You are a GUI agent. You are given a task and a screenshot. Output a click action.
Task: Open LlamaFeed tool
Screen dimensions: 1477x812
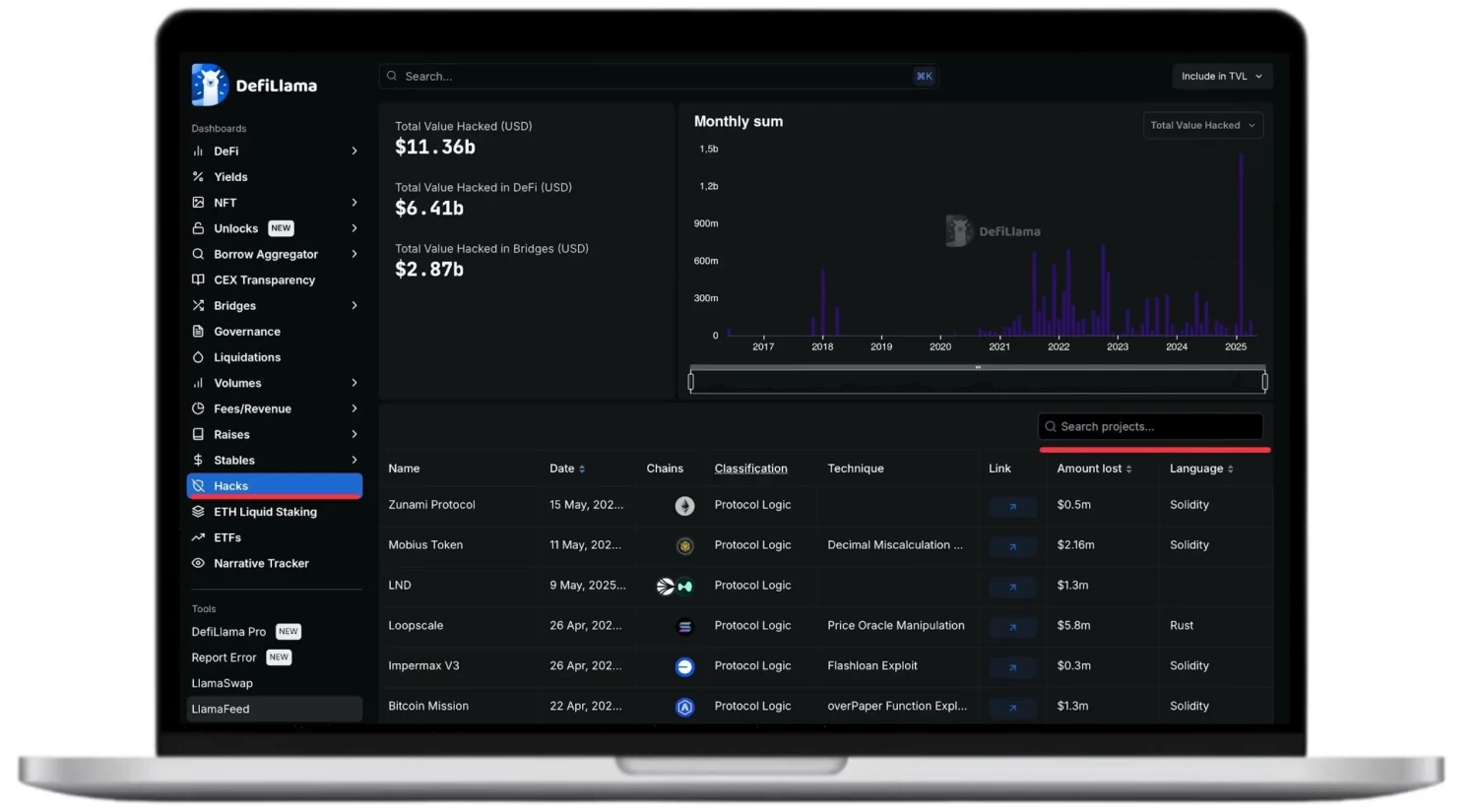(x=275, y=709)
